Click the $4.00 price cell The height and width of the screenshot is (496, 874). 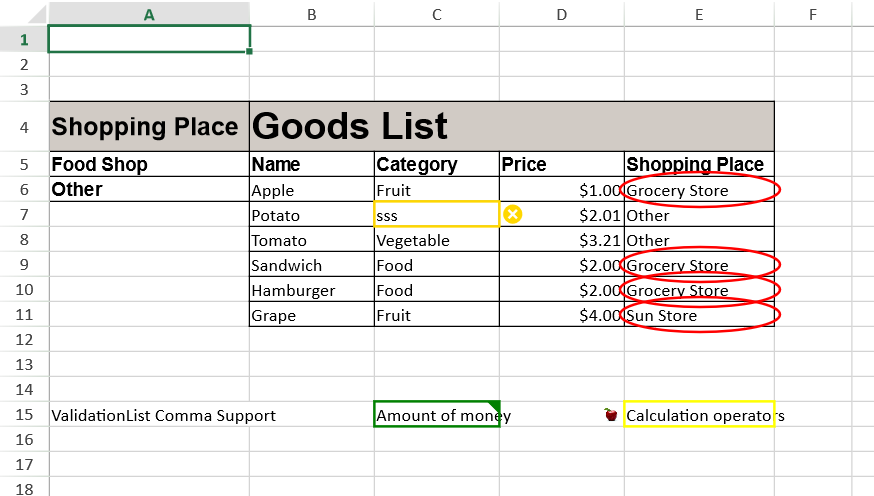tap(561, 315)
